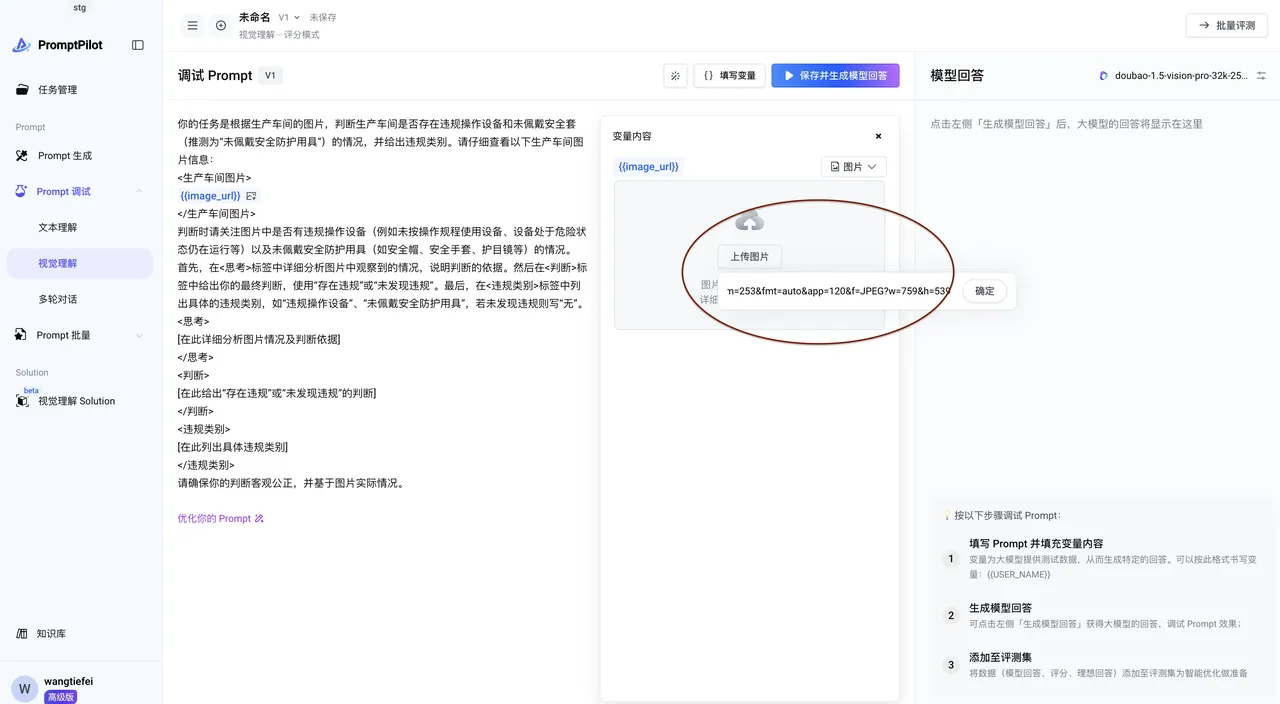The height and width of the screenshot is (704, 1280).
Task: Open the doubao-1.5-vision-pro model selector
Action: (x=1173, y=75)
